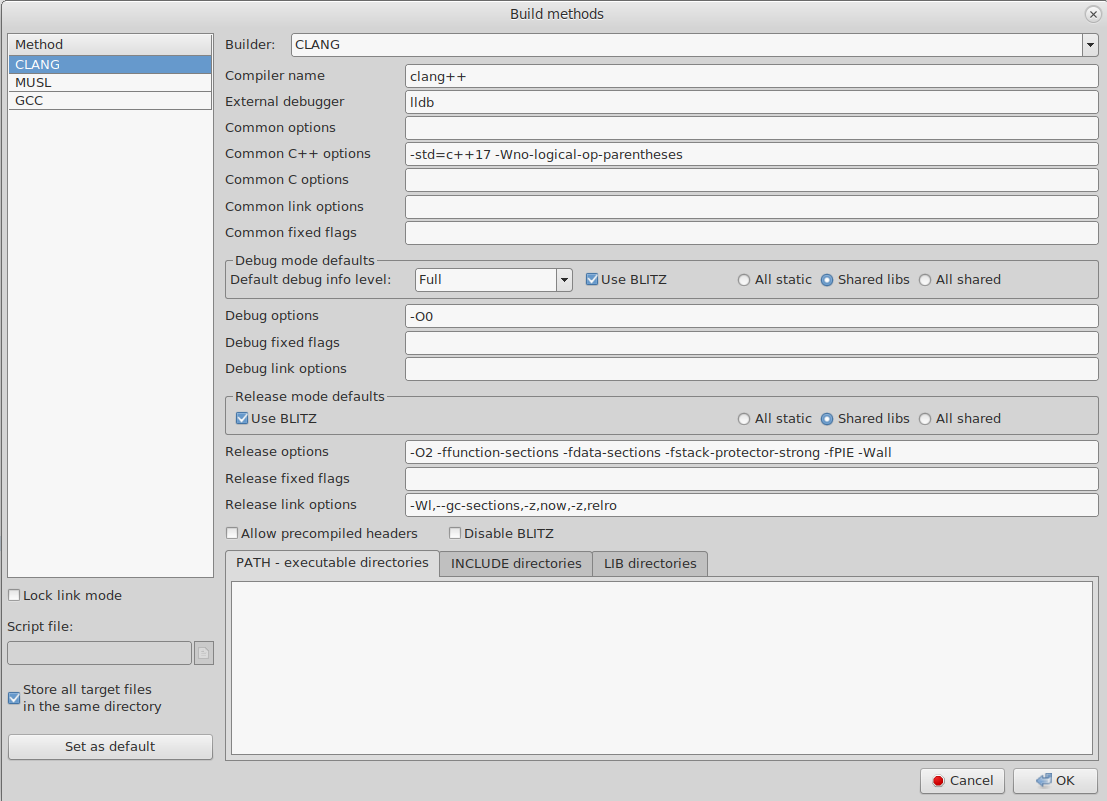The width and height of the screenshot is (1107, 801).
Task: Select the MUSL build method
Action: coord(110,83)
